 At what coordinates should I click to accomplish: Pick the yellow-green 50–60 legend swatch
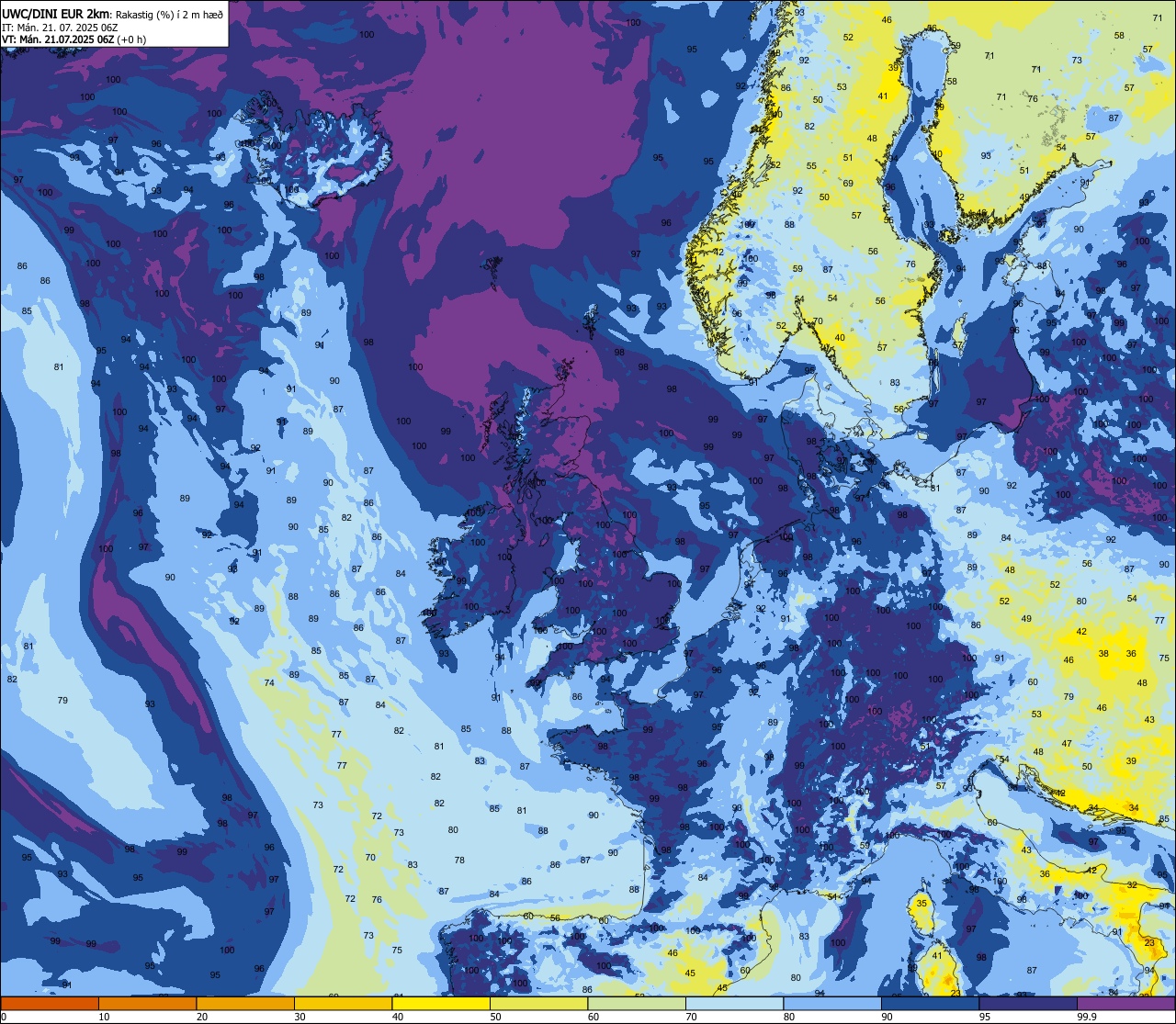point(538,1003)
